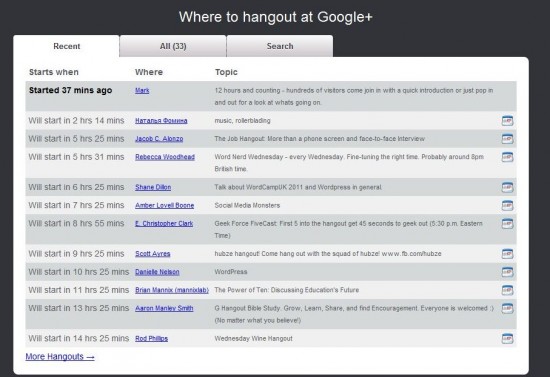Open the More Hangouts link
This screenshot has height=377, width=550.
pos(60,357)
